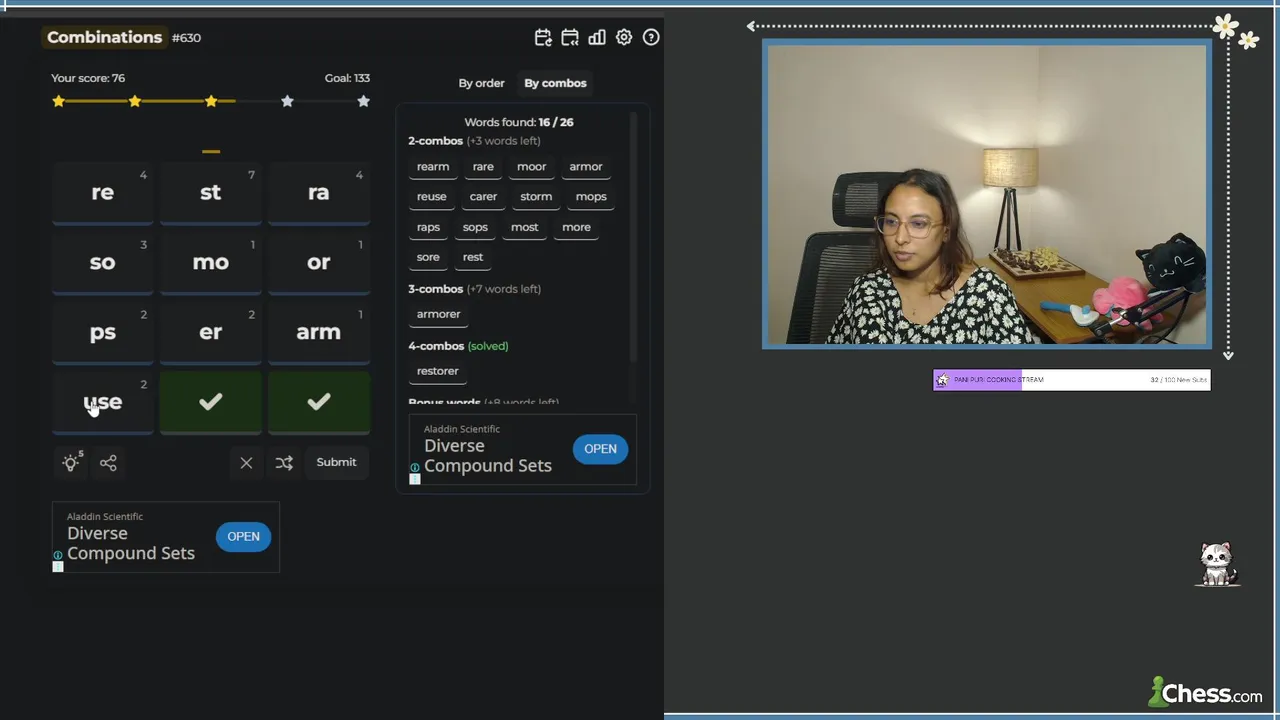Switch to the By order tab
Screen dimensions: 1280x720
pyautogui.click(x=481, y=83)
